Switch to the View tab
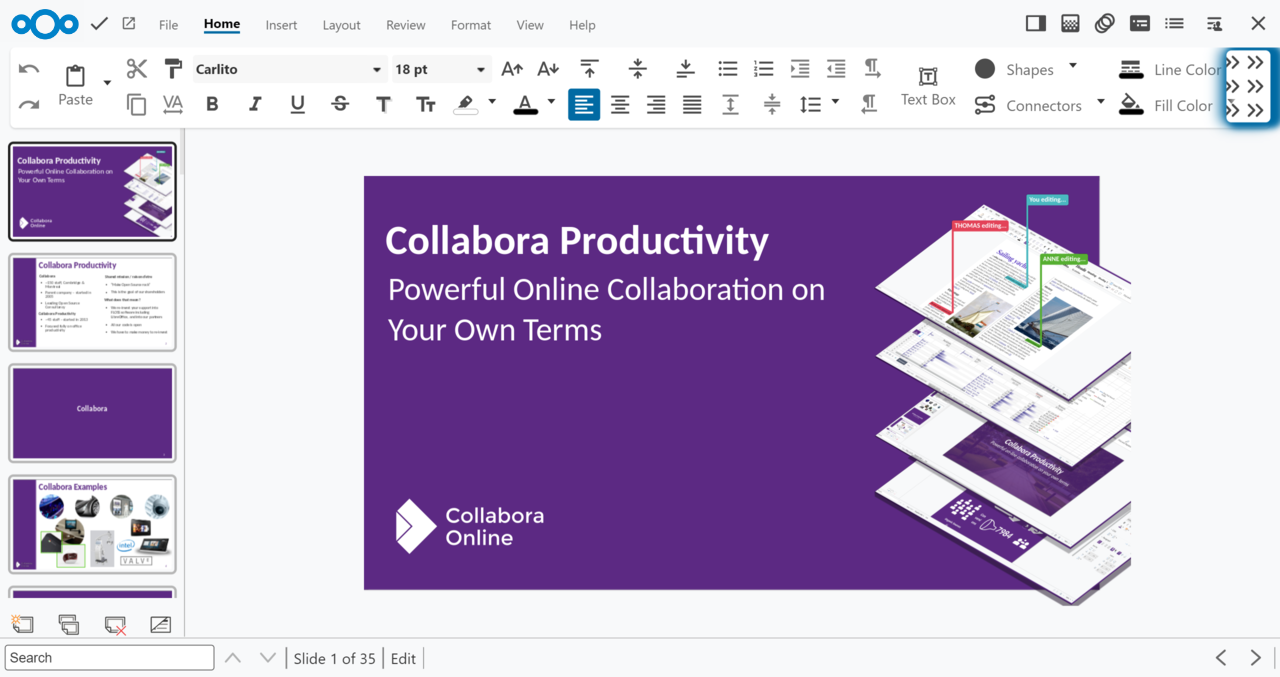Viewport: 1280px width, 677px height. click(x=530, y=25)
